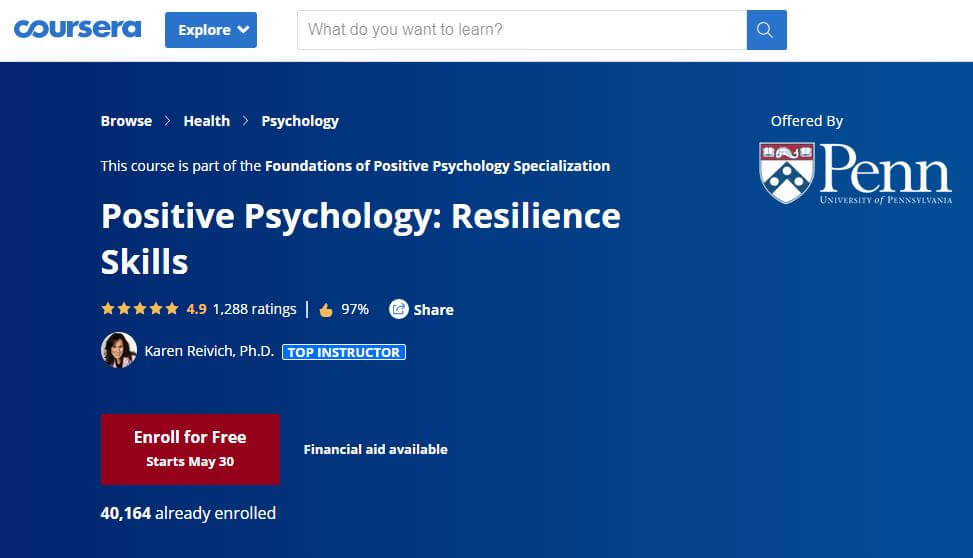The width and height of the screenshot is (973, 558).
Task: Click the five-star rating icons
Action: click(140, 309)
